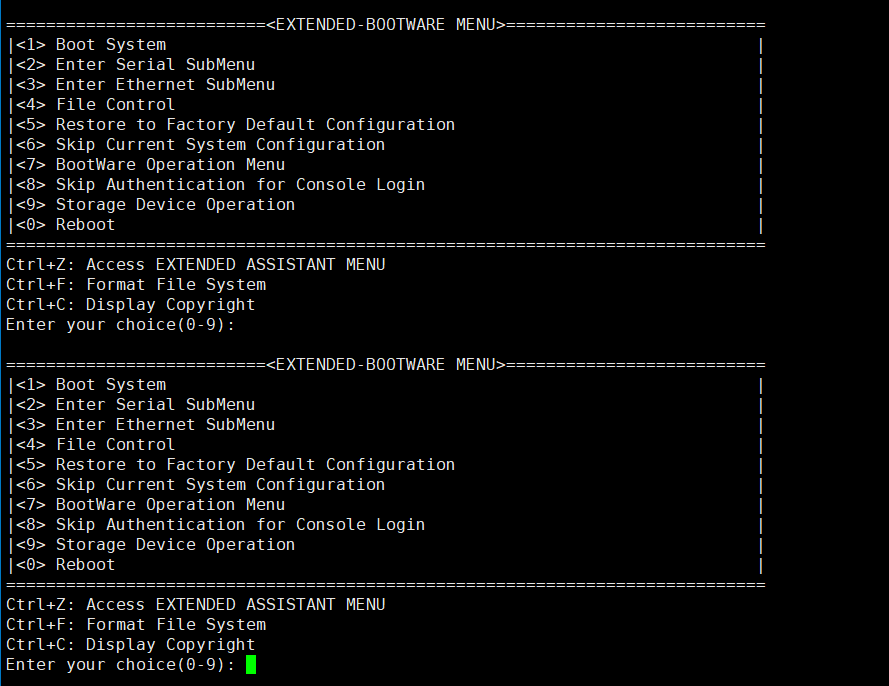
Task: Click the second menu's Boot System line
Action: 110,385
